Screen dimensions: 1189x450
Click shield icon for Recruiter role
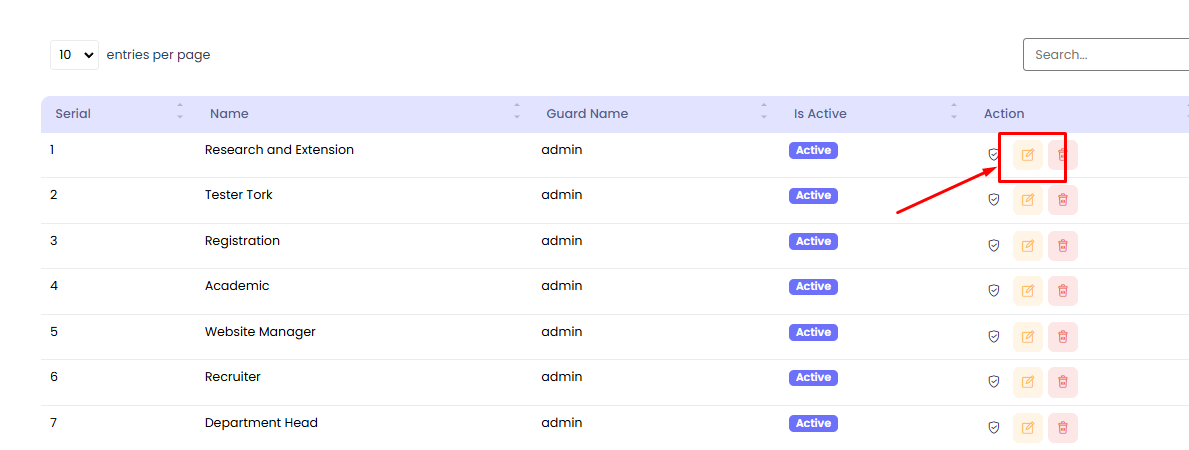[993, 382]
